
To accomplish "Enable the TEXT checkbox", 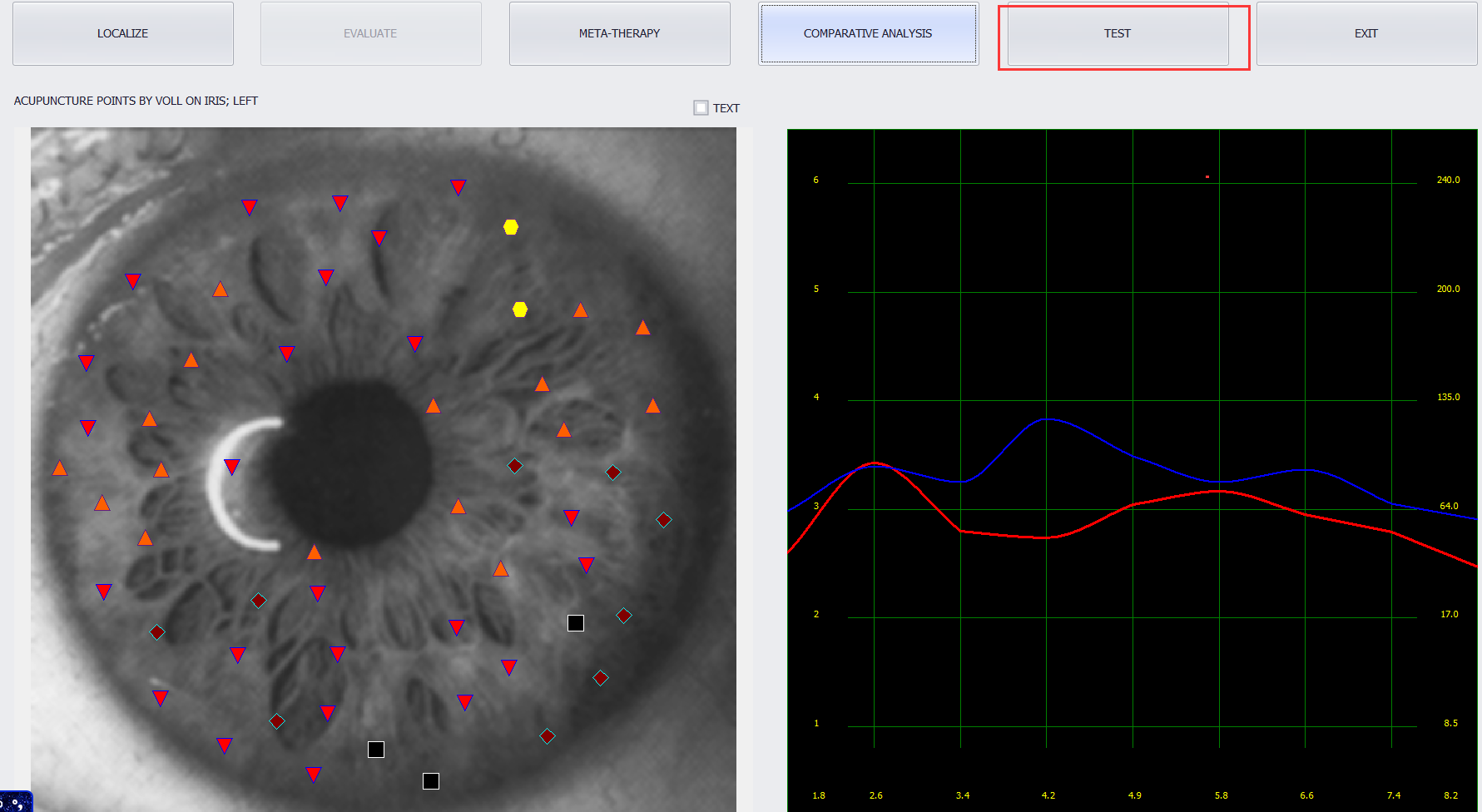I will coord(701,107).
